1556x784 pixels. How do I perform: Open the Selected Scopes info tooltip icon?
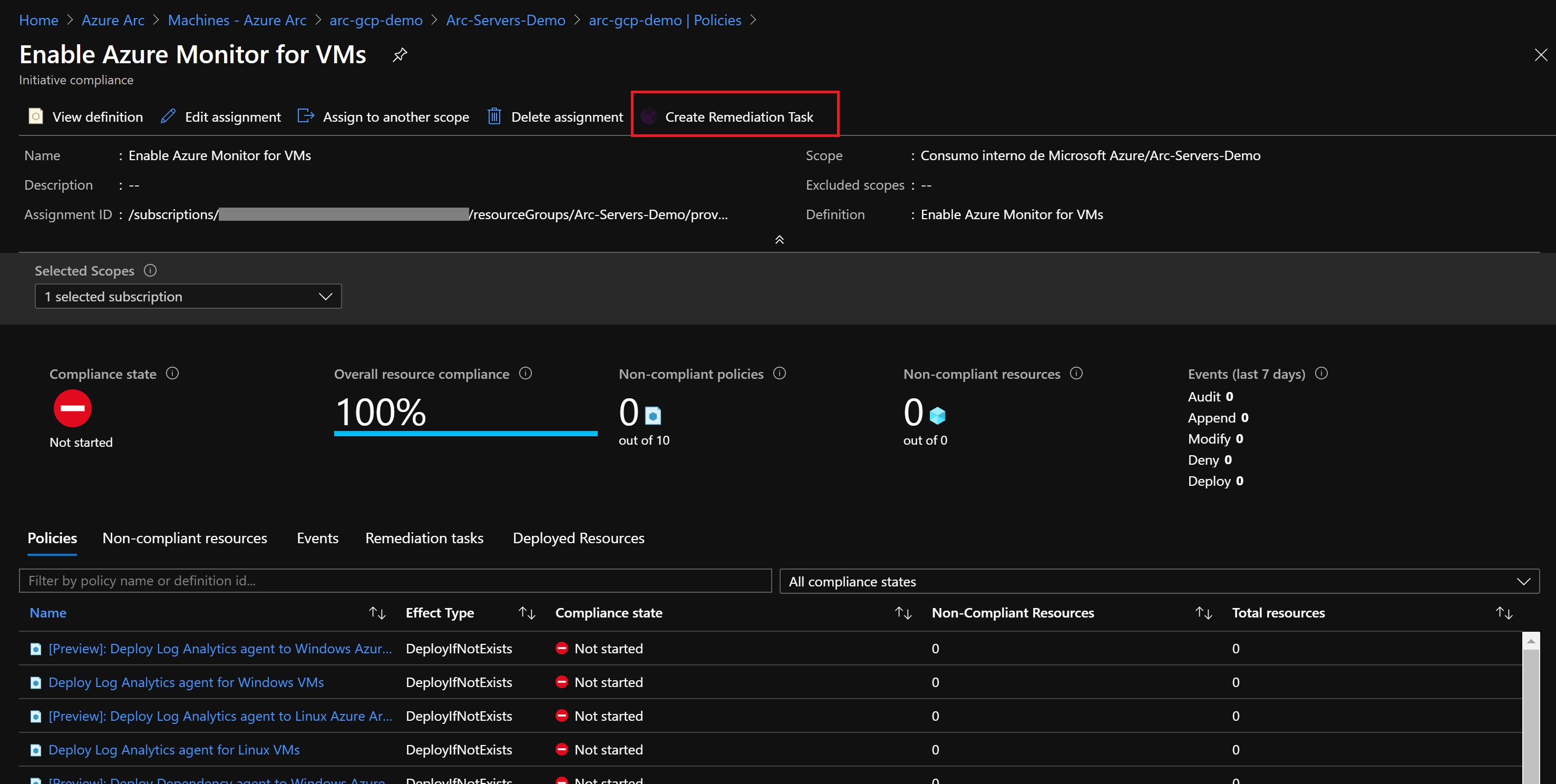click(150, 271)
